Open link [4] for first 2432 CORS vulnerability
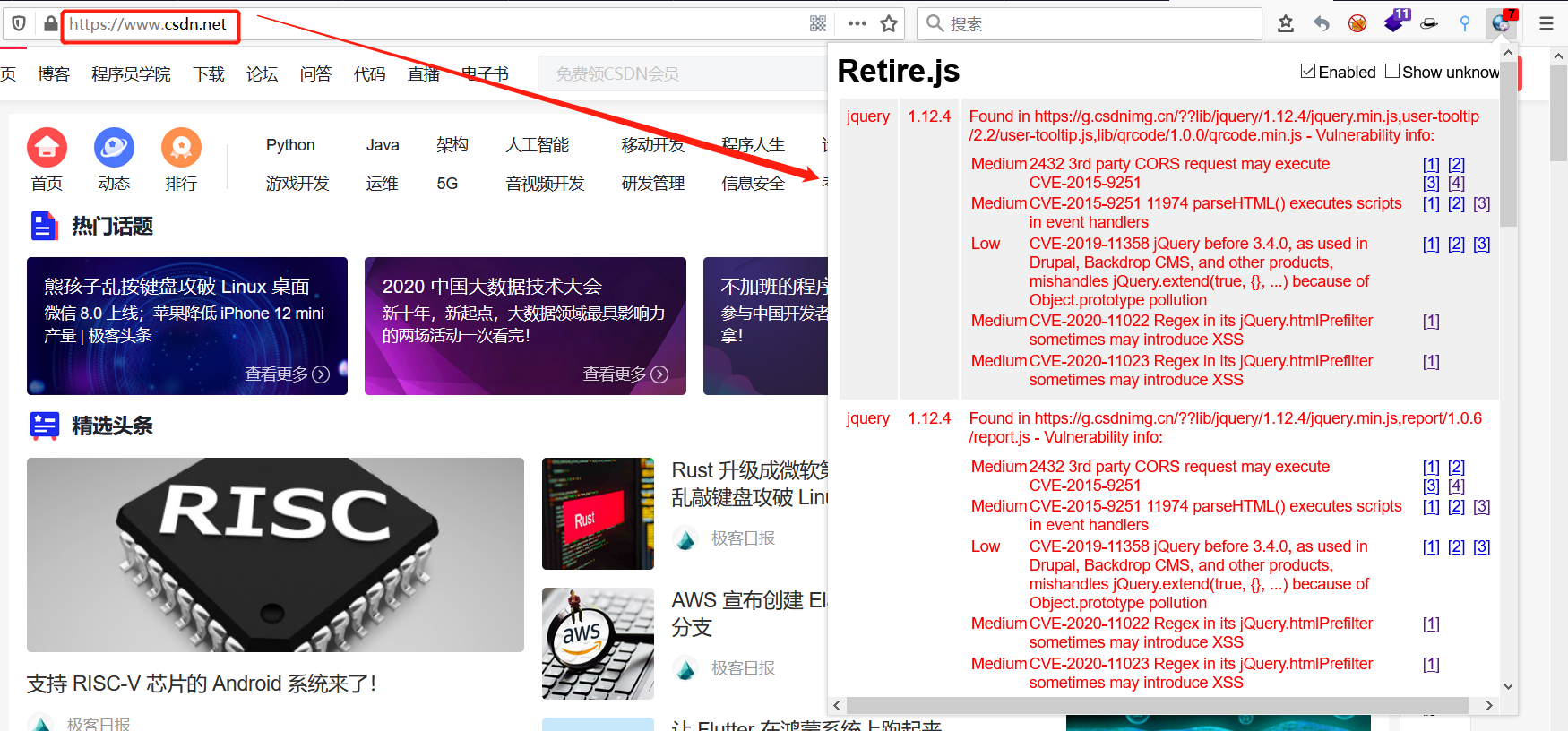The image size is (1568, 731). (x=1456, y=183)
